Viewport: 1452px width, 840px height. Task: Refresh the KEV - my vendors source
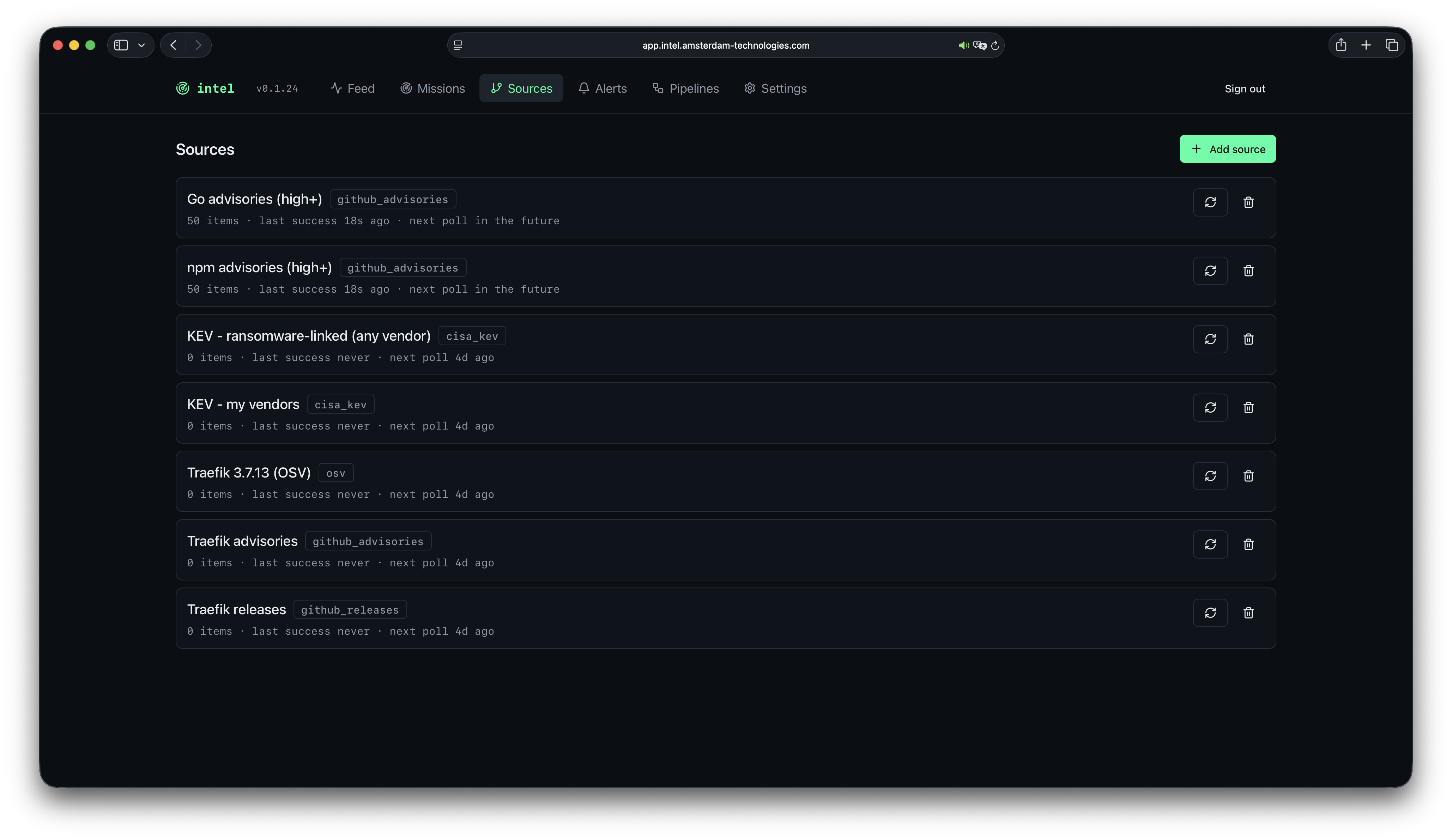1210,407
